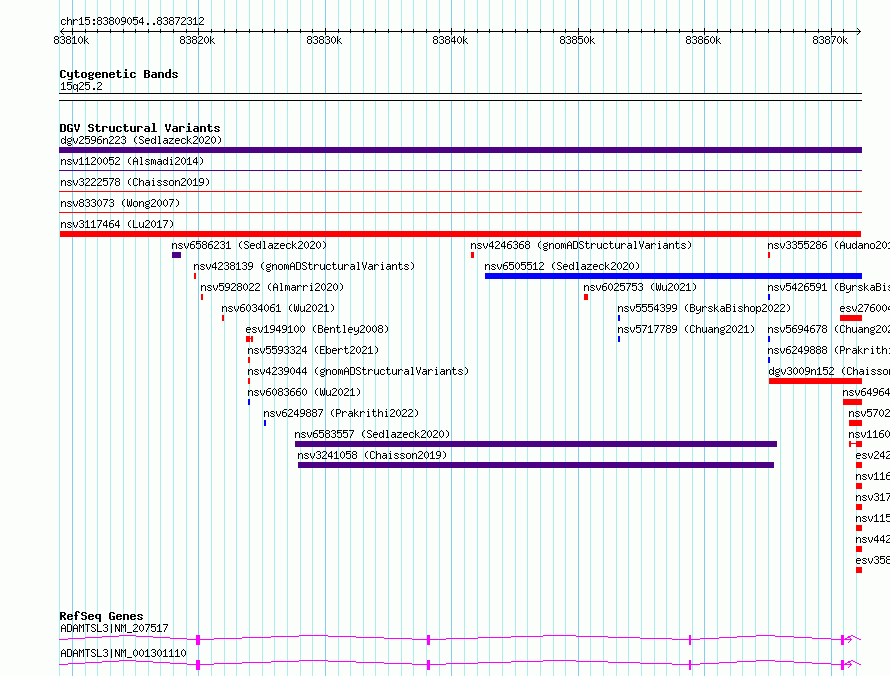Open nsv4239044 (gnomADStructuralVariants) label

point(358,371)
